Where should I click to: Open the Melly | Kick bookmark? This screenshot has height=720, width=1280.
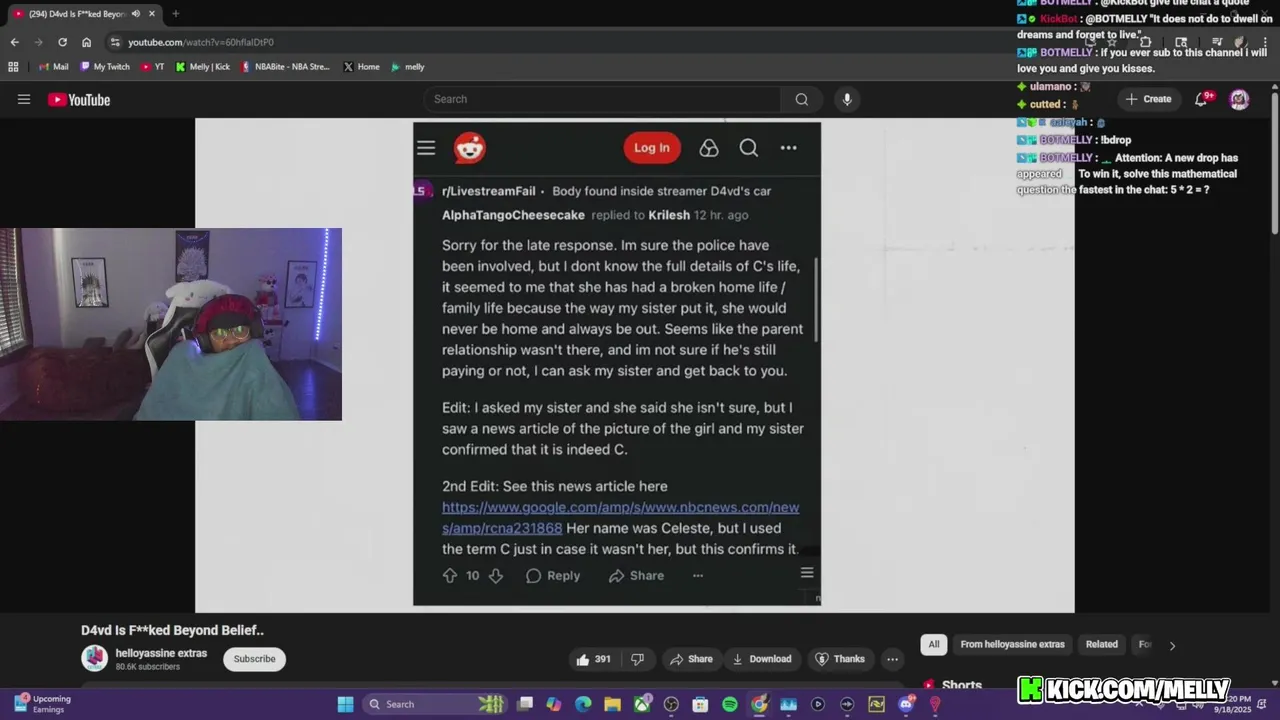pyautogui.click(x=202, y=67)
